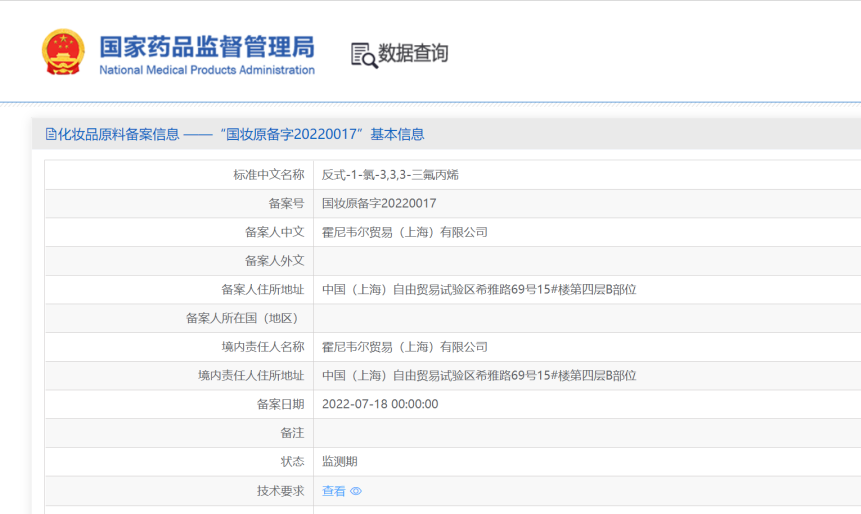Open the 数据查询 search icon
Viewport: 861px width, 514px height.
364,55
